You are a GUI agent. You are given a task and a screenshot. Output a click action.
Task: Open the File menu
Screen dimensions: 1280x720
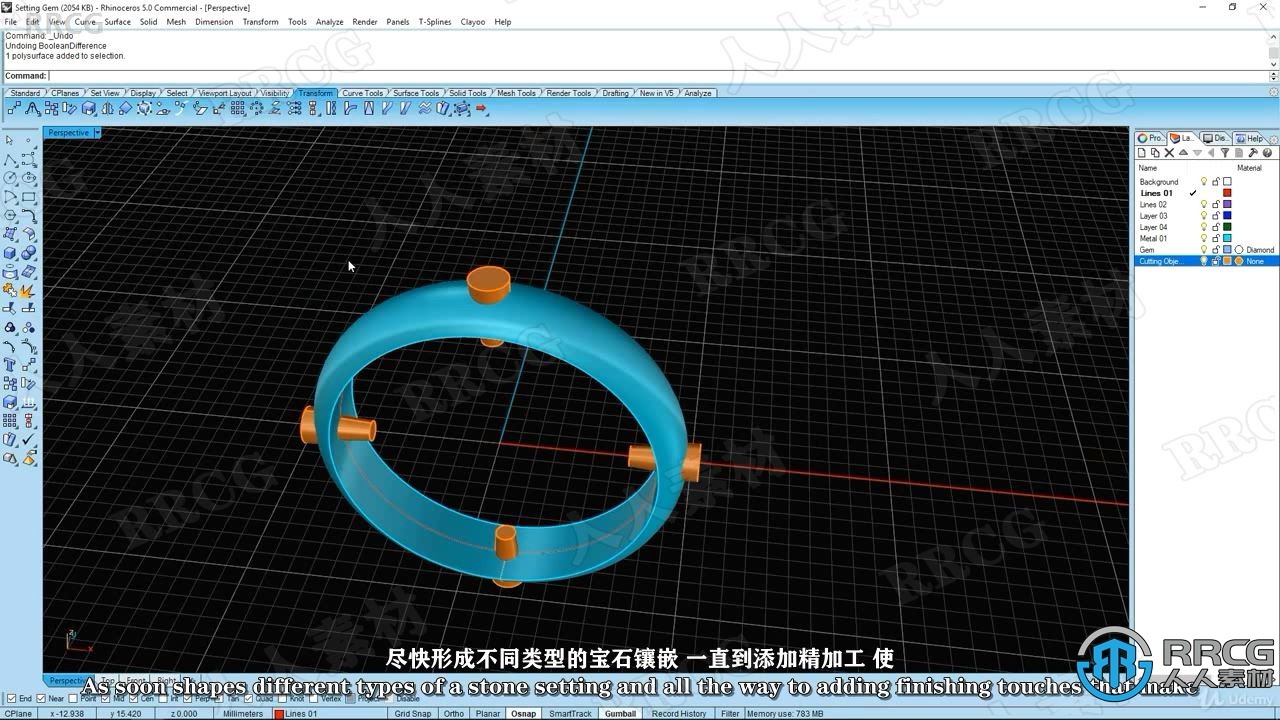tap(10, 21)
